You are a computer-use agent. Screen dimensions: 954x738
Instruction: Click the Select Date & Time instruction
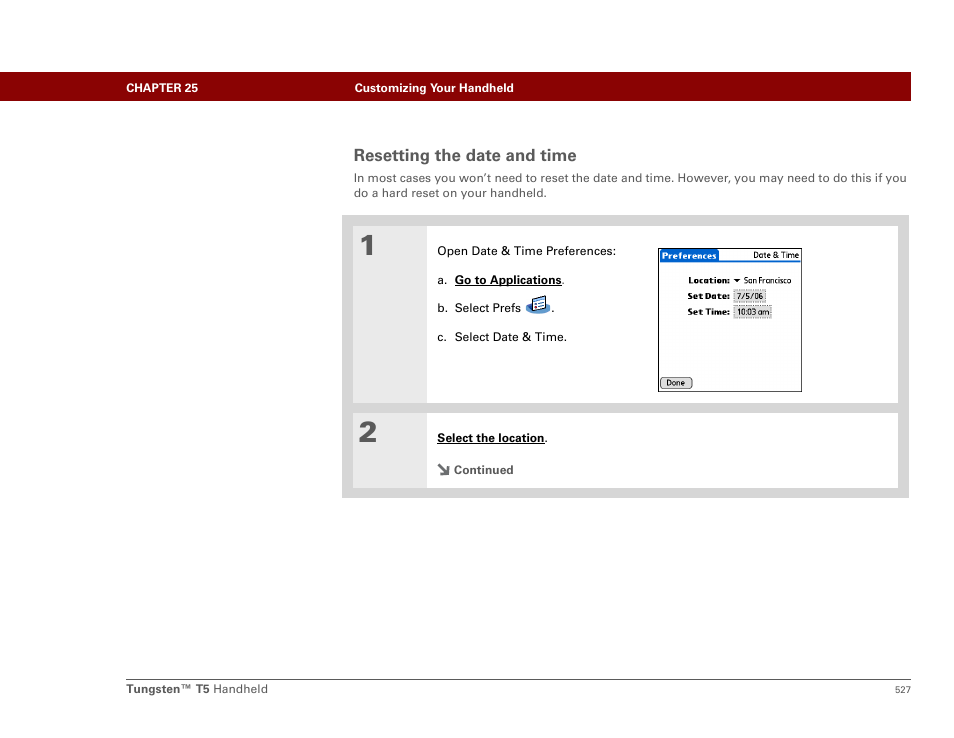click(x=510, y=337)
